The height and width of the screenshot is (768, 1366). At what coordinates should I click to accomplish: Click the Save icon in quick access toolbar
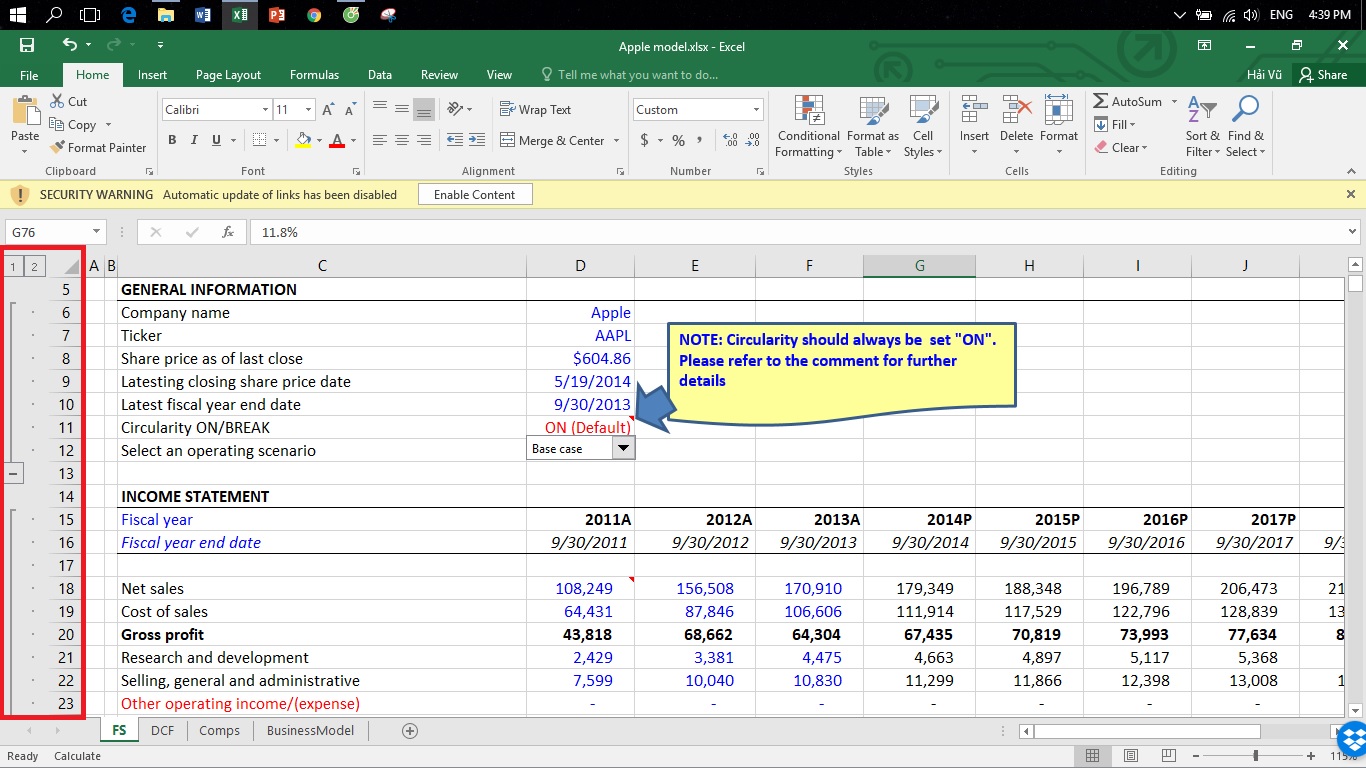(27, 45)
